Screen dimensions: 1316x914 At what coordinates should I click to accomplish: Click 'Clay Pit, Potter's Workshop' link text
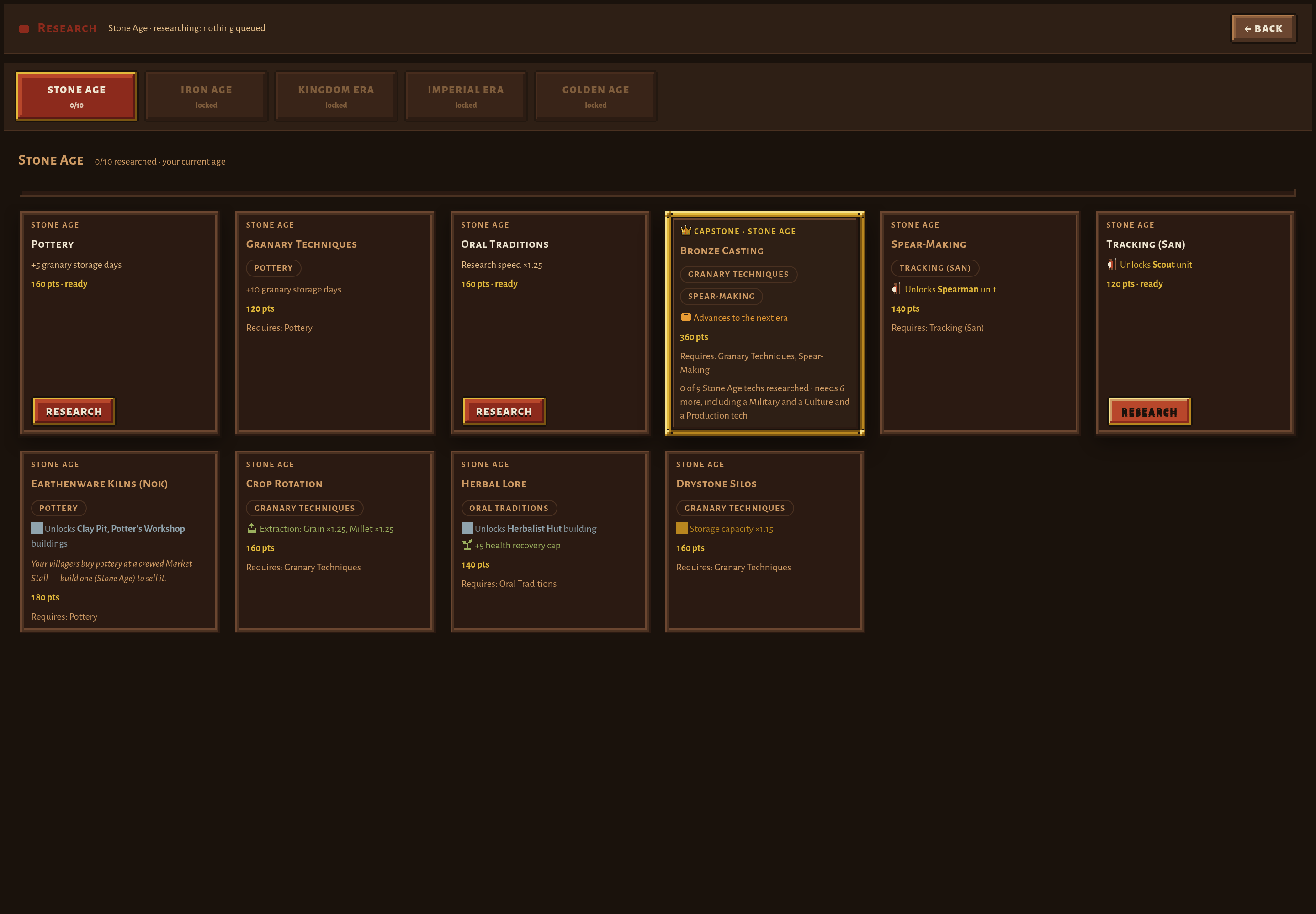tap(131, 528)
